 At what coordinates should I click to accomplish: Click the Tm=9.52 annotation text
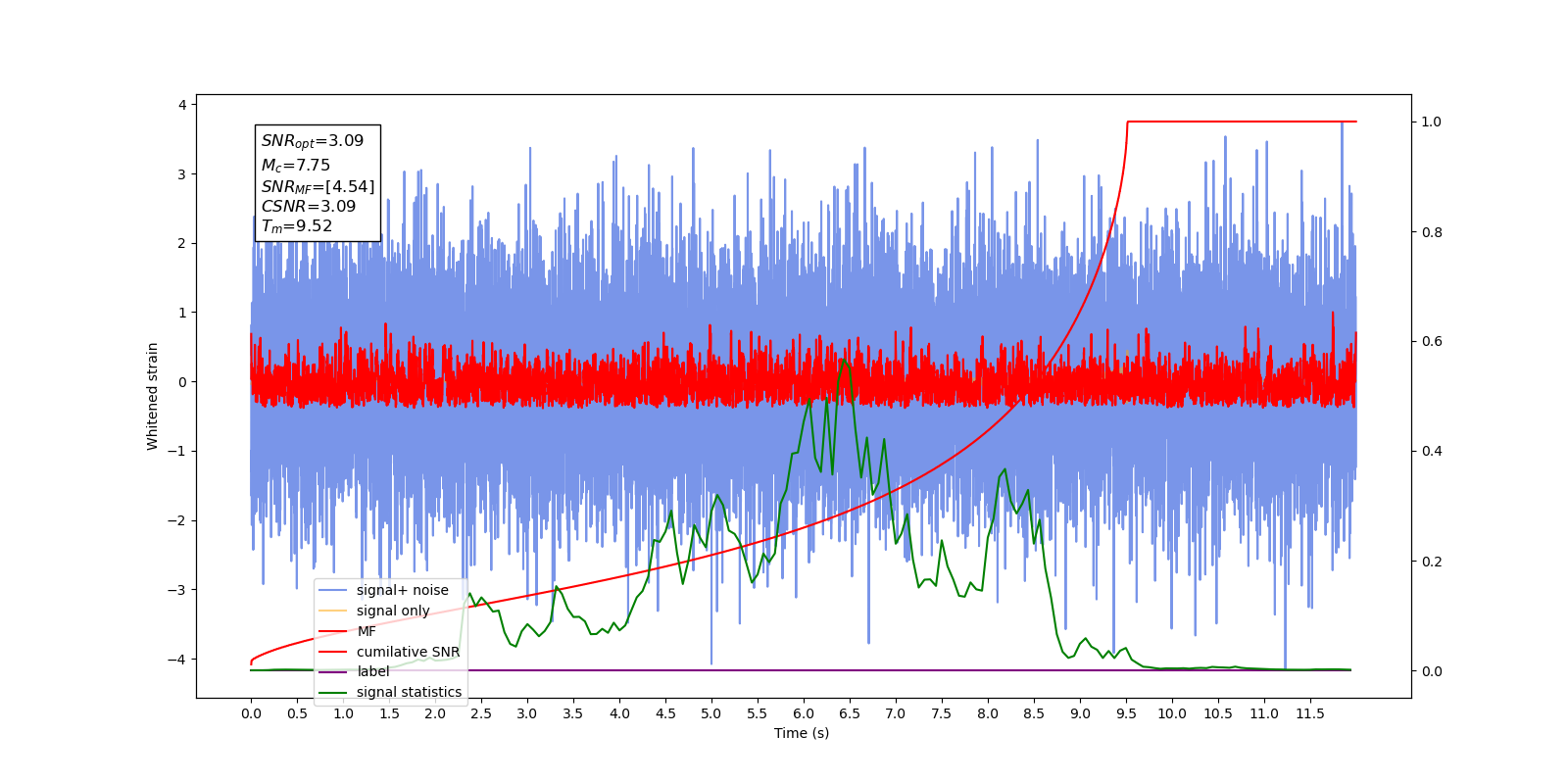(x=297, y=226)
